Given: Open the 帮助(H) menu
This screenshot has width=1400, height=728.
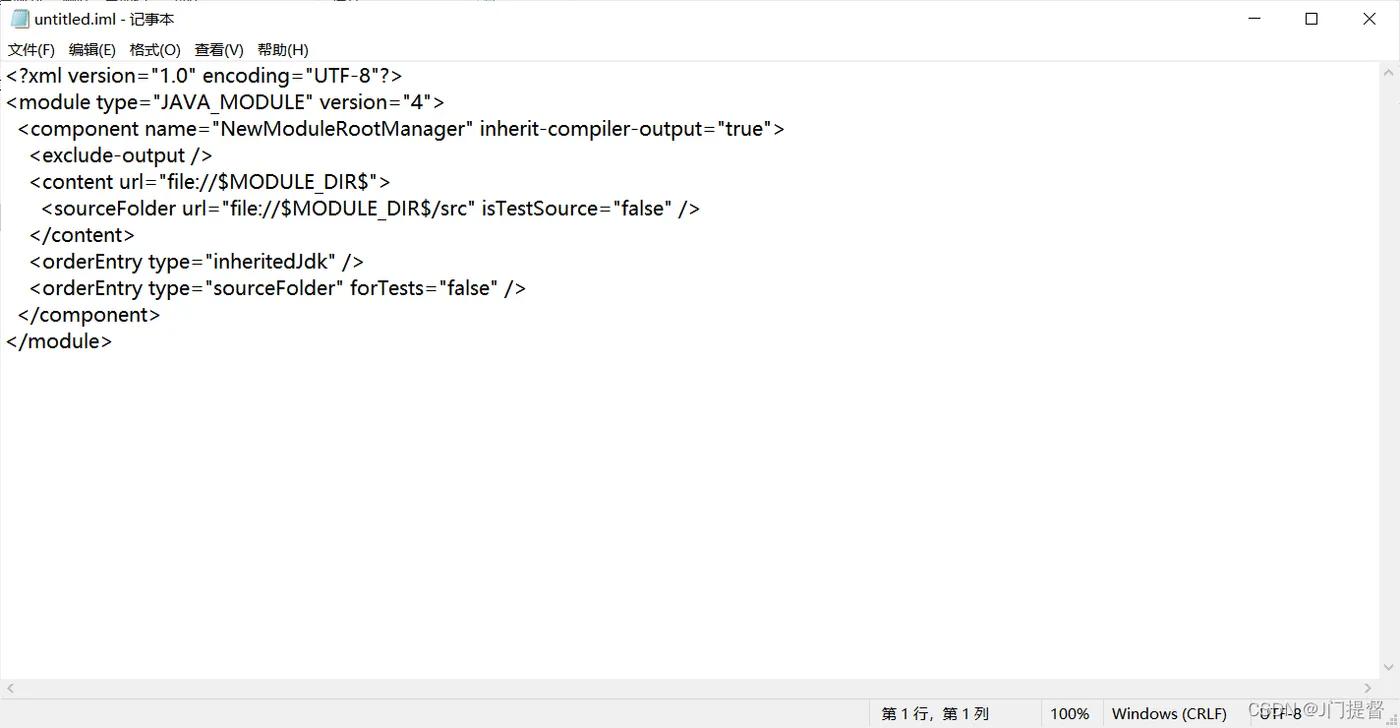Looking at the screenshot, I should pyautogui.click(x=283, y=50).
